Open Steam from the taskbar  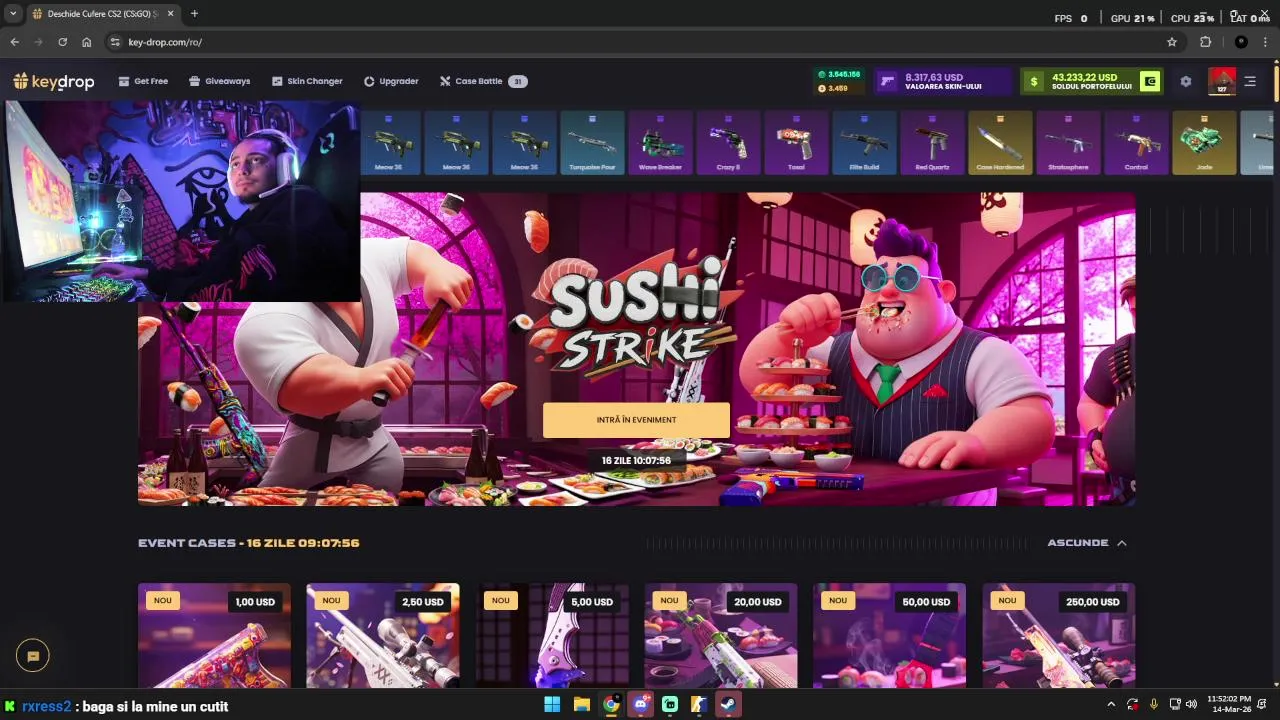click(x=728, y=705)
